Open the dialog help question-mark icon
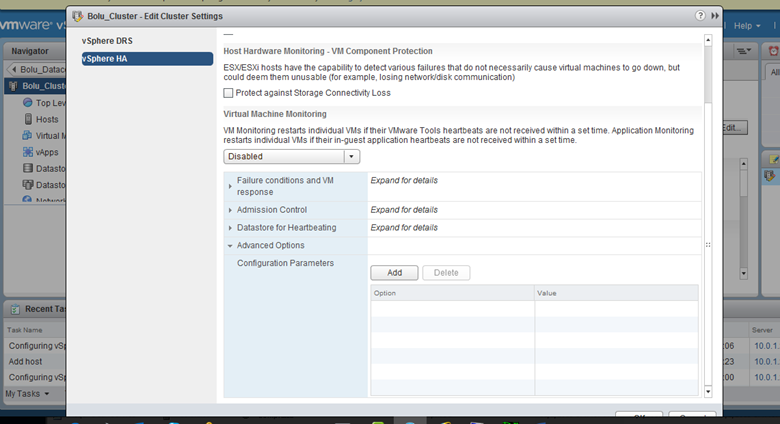Screen dimensions: 780x424 700,15
